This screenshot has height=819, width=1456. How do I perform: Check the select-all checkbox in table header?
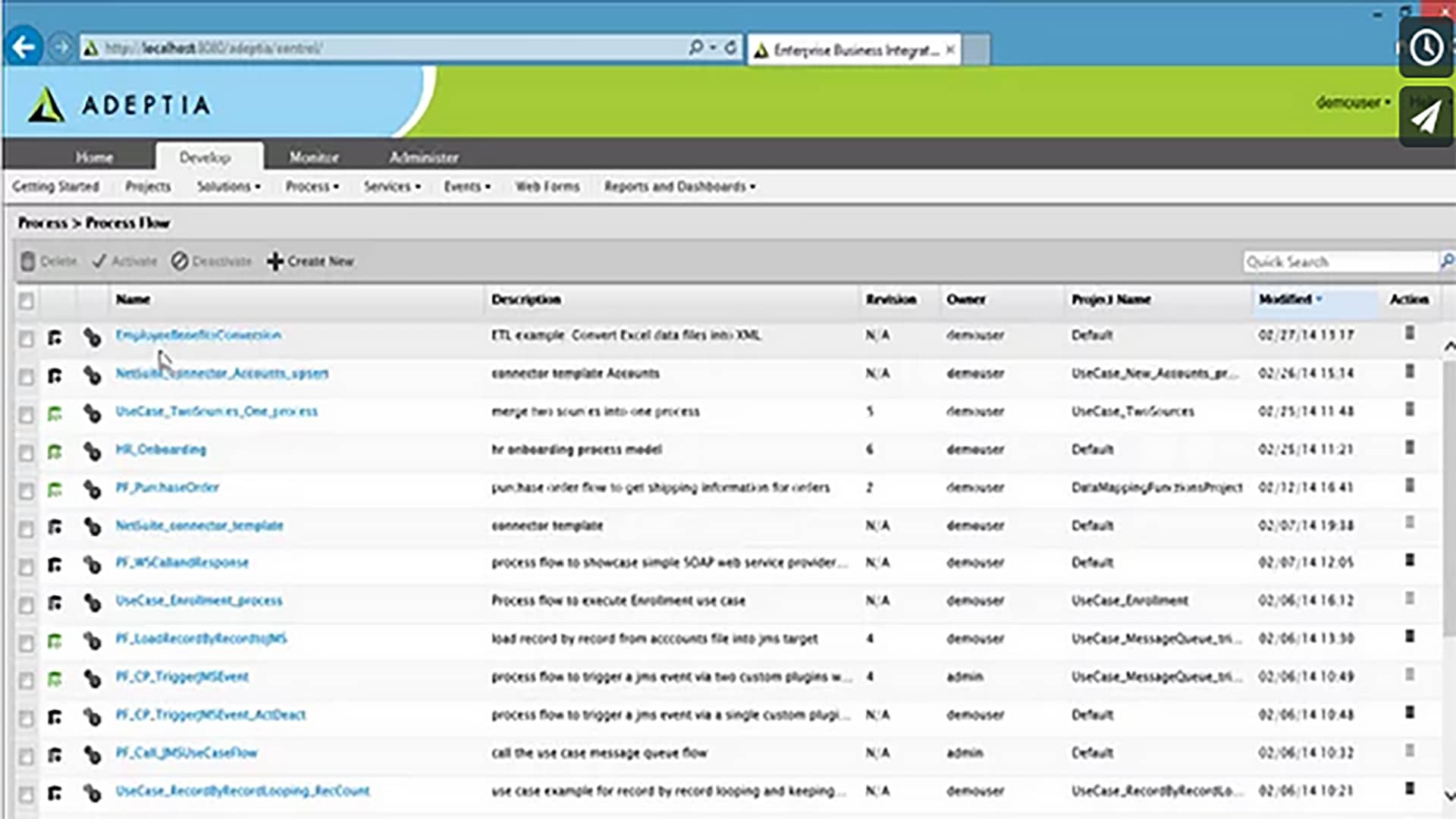tap(27, 301)
